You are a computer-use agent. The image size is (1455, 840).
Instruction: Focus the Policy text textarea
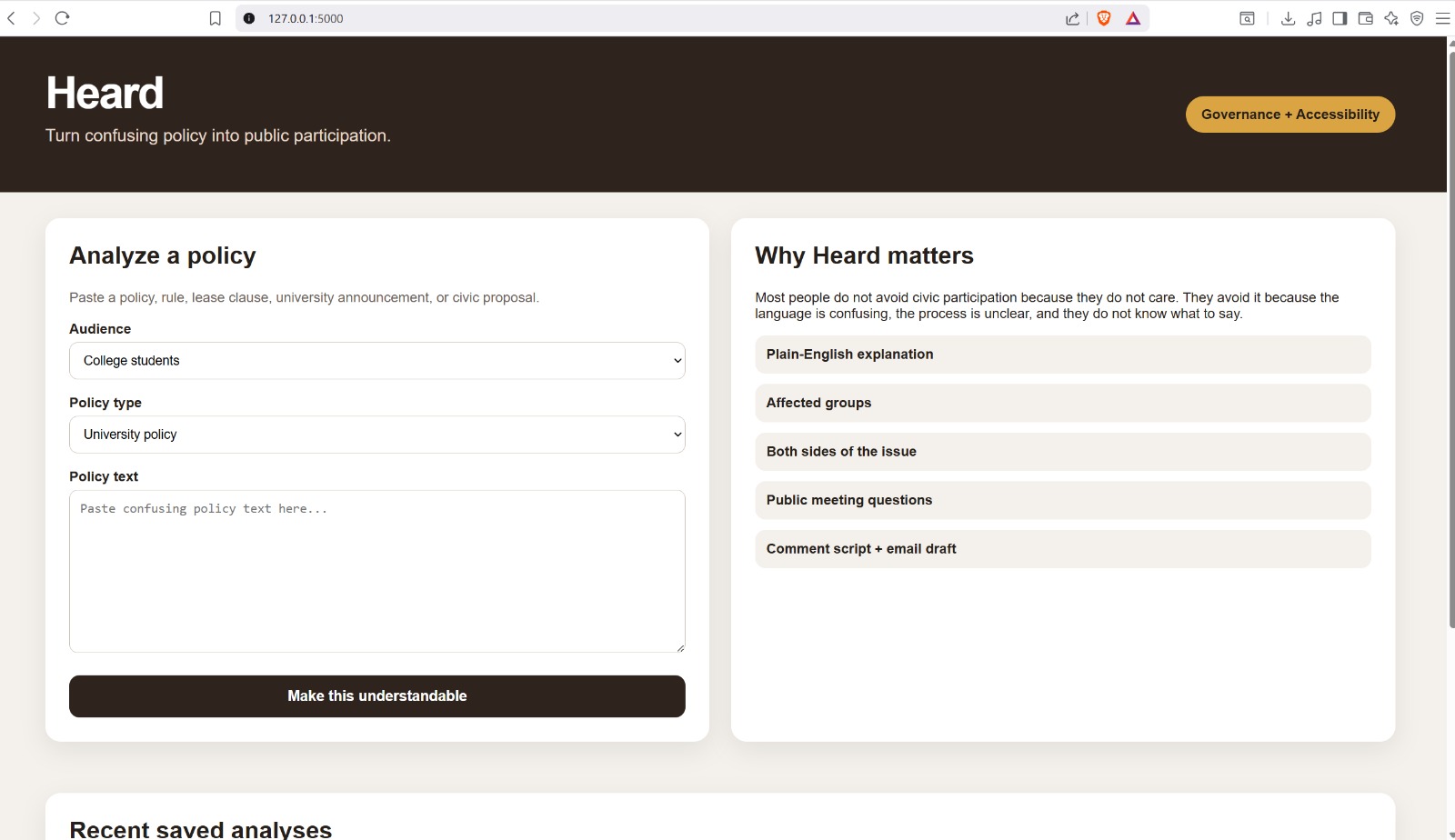click(377, 572)
